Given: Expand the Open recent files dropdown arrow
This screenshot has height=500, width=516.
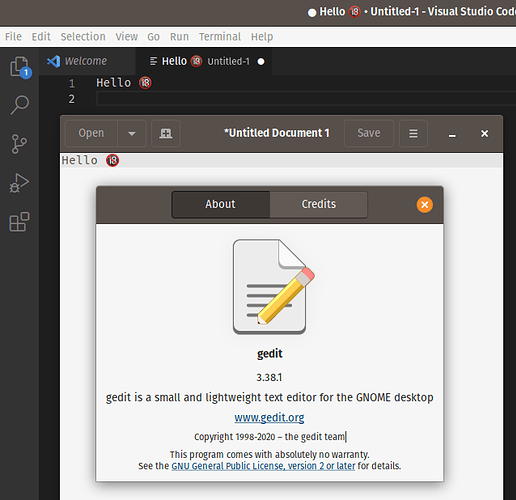Looking at the screenshot, I should [132, 133].
